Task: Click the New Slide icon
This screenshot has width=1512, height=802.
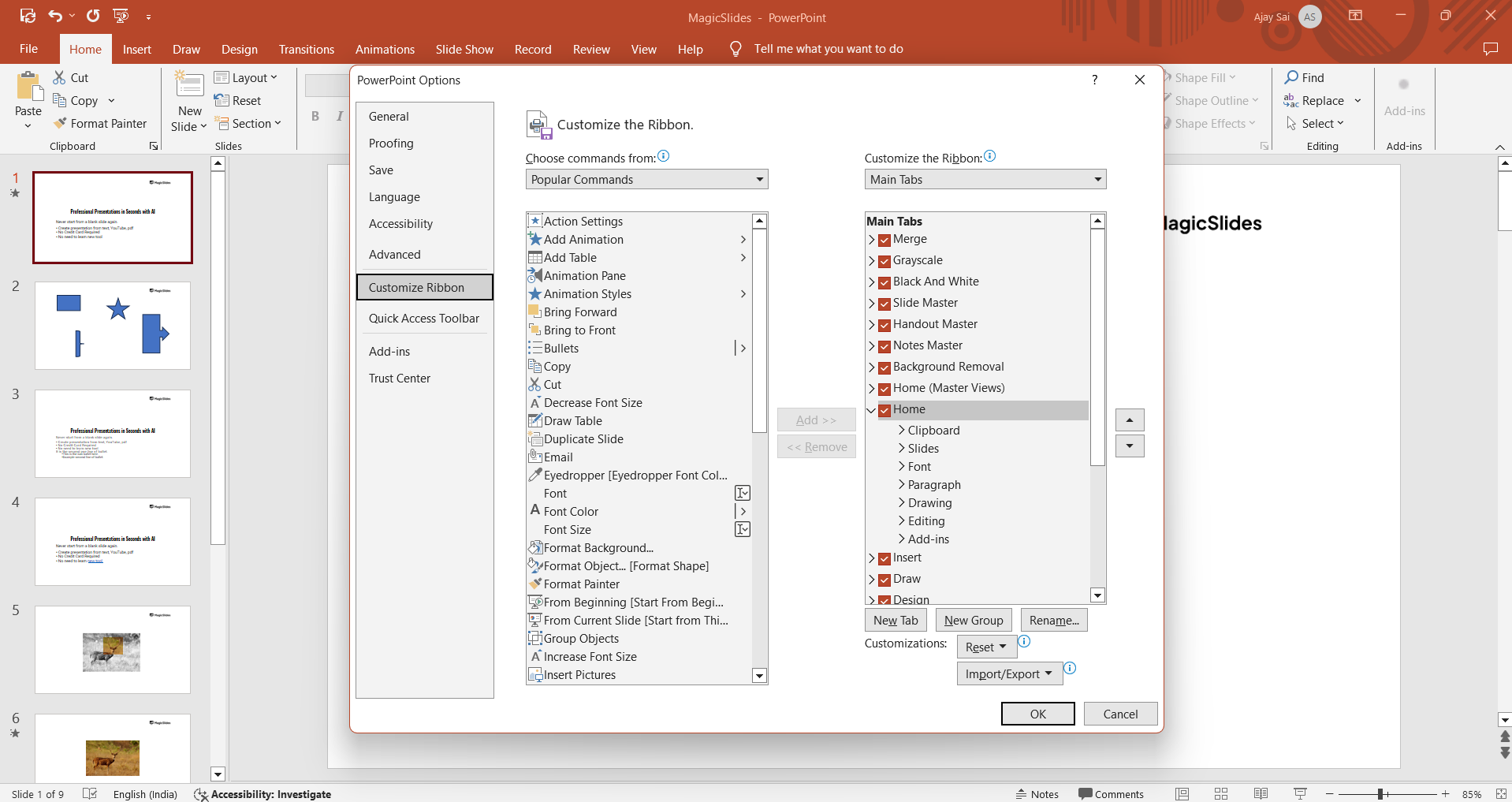Action: [x=189, y=85]
